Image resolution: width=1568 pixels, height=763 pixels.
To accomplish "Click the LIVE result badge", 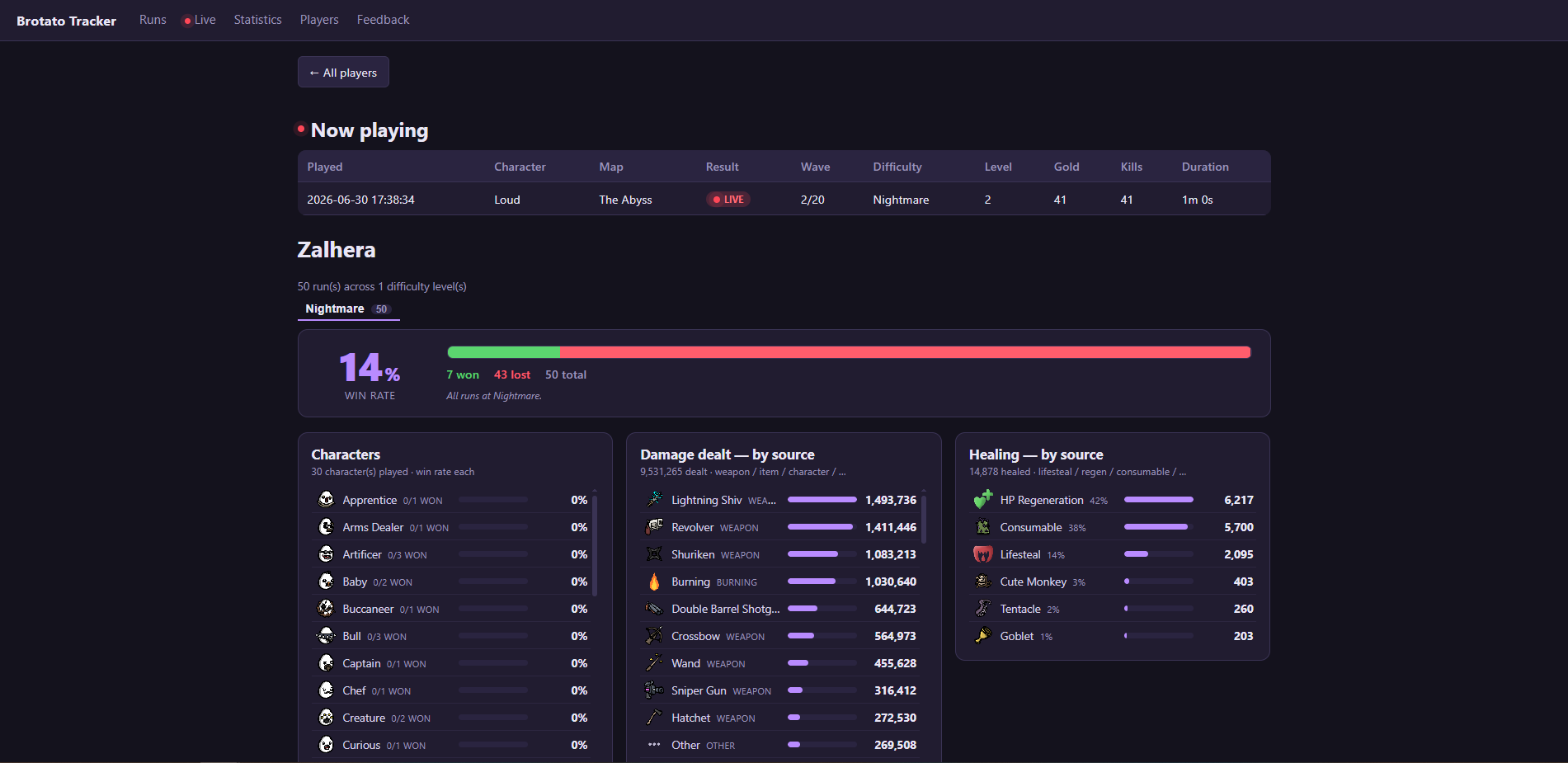I will click(x=728, y=200).
